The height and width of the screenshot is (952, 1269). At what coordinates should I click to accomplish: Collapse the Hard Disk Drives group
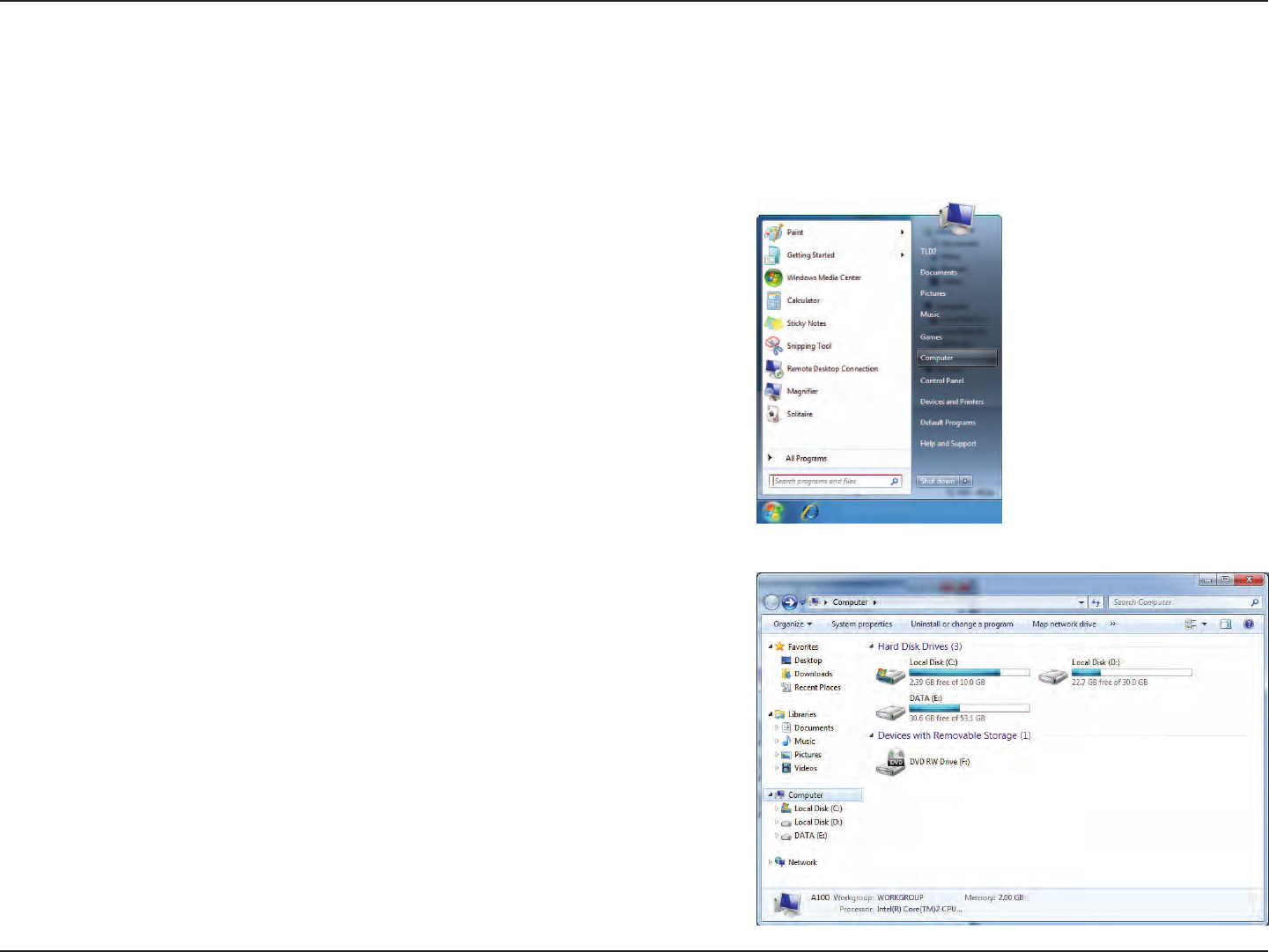(x=872, y=646)
